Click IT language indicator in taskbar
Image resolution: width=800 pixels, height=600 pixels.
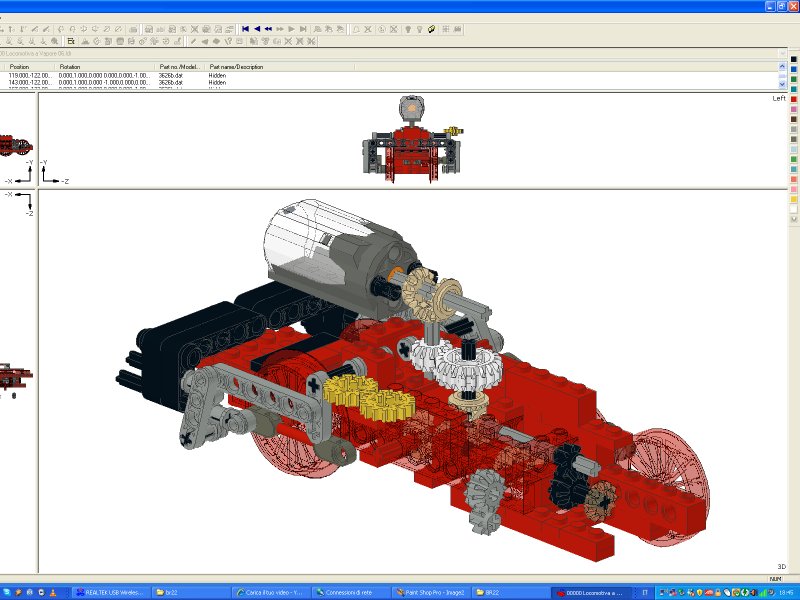[645, 592]
